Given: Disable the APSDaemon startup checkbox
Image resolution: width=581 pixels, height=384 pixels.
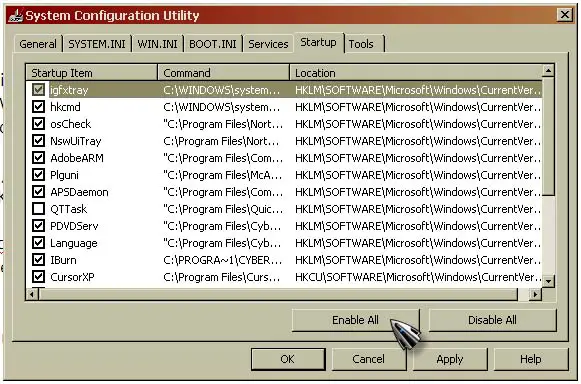Looking at the screenshot, I should pyautogui.click(x=38, y=192).
